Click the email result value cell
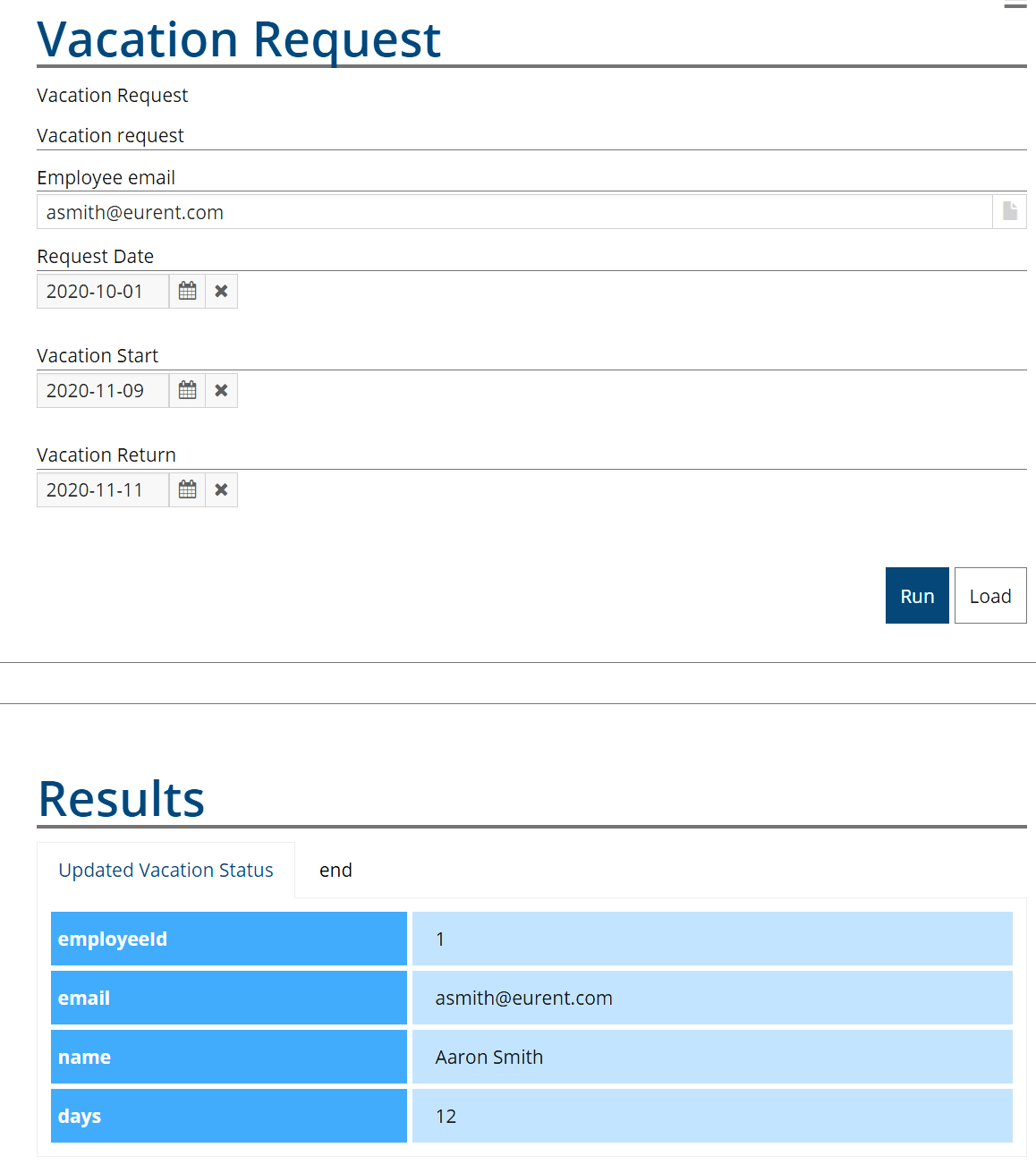The width and height of the screenshot is (1036, 1173). pyautogui.click(x=711, y=998)
